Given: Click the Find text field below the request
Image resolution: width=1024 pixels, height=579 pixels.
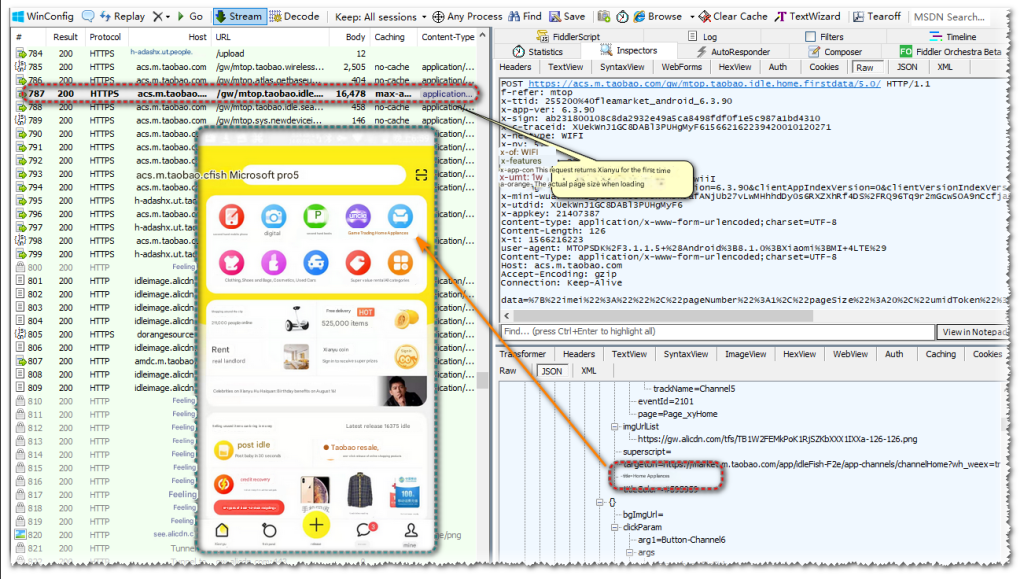Looking at the screenshot, I should (x=717, y=332).
